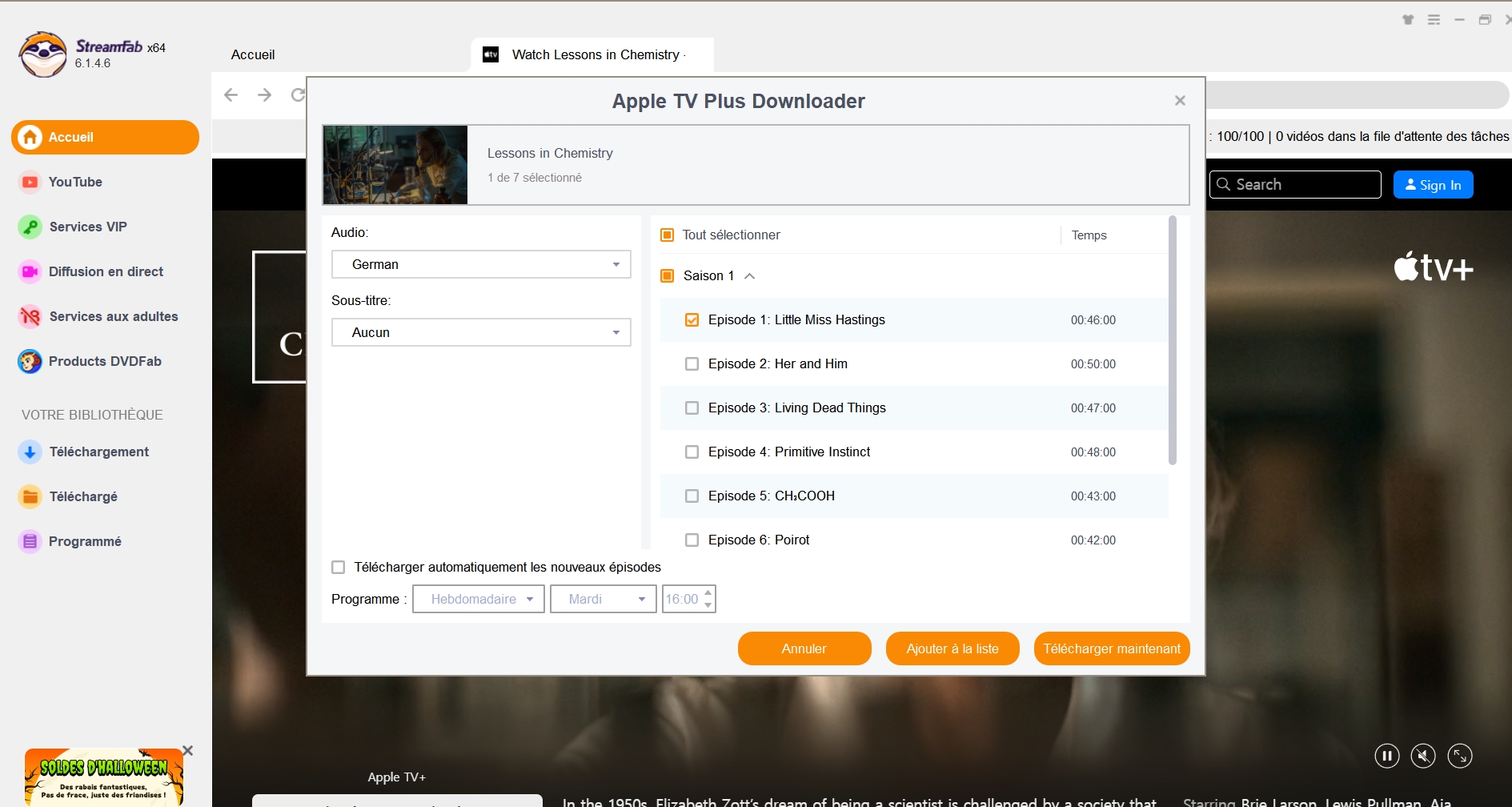
Task: Open Téléchargement library item
Action: click(83, 452)
